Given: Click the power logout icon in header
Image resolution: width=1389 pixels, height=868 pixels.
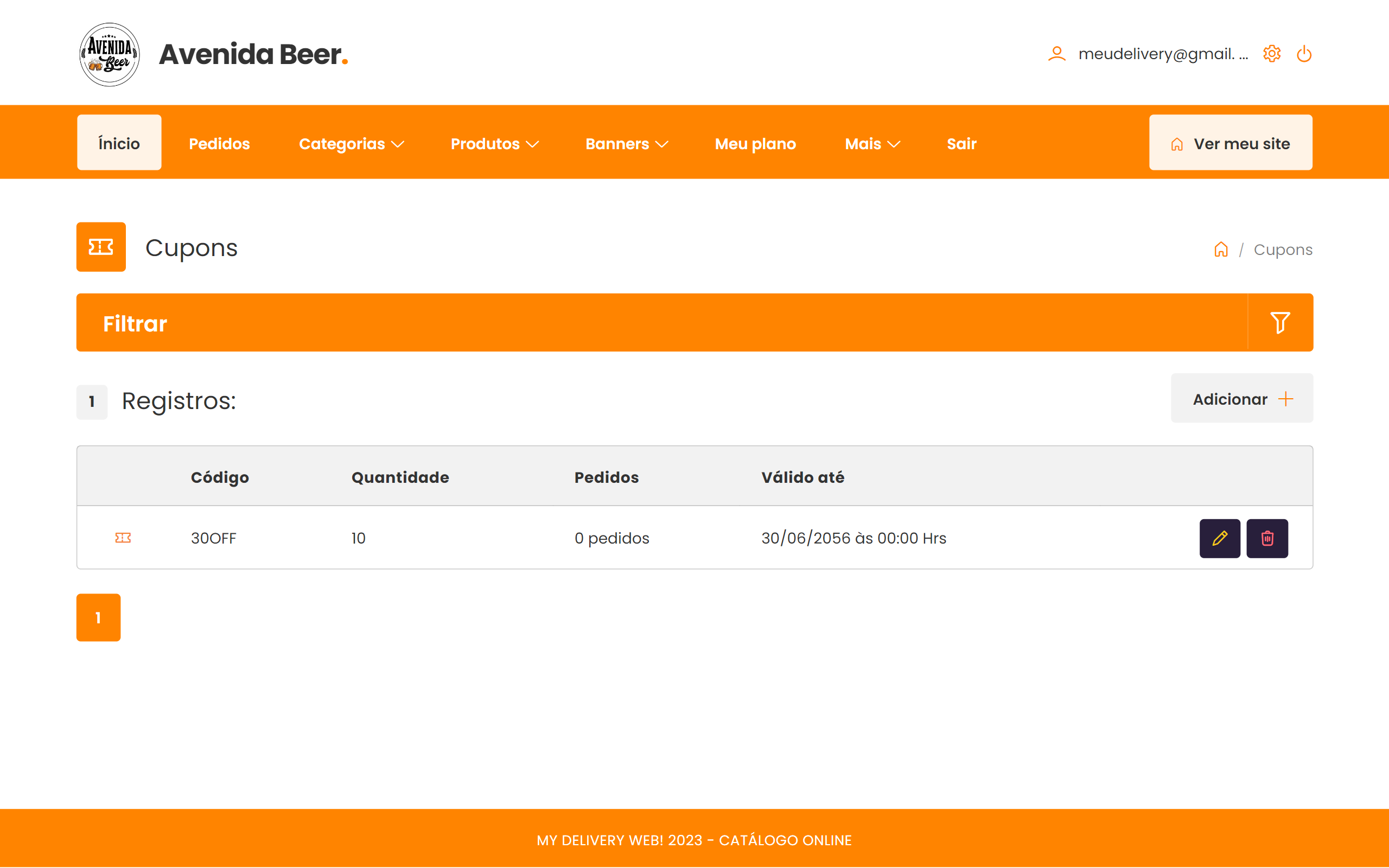Looking at the screenshot, I should 1303,54.
